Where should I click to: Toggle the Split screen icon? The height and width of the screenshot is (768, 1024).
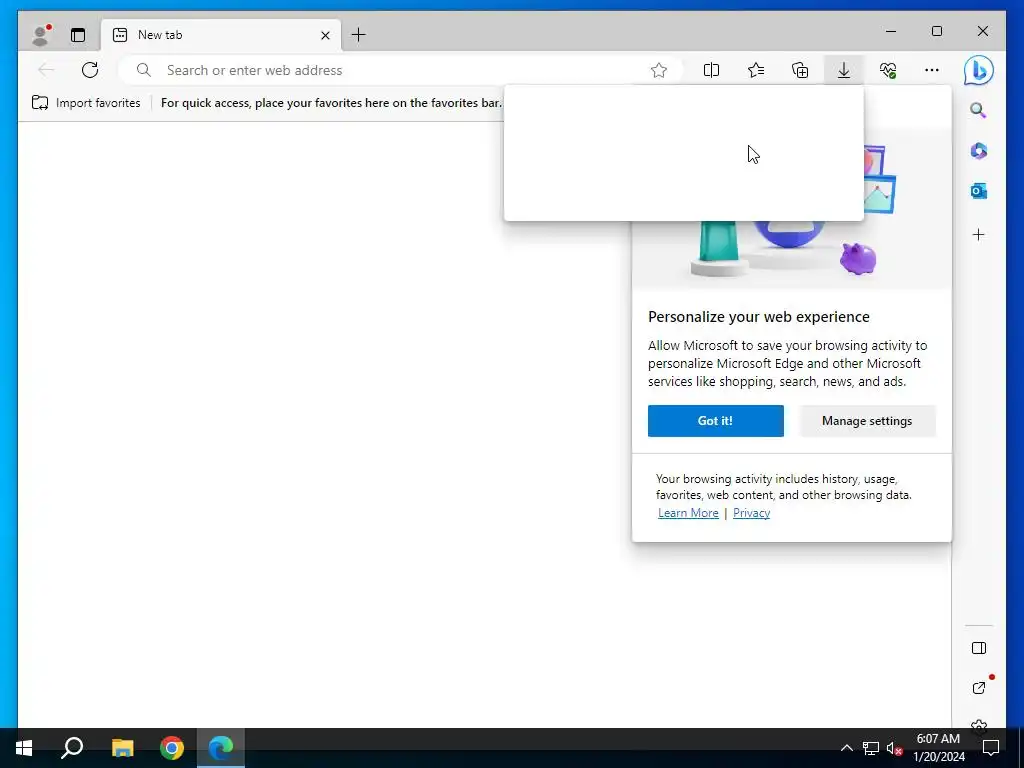click(x=711, y=70)
